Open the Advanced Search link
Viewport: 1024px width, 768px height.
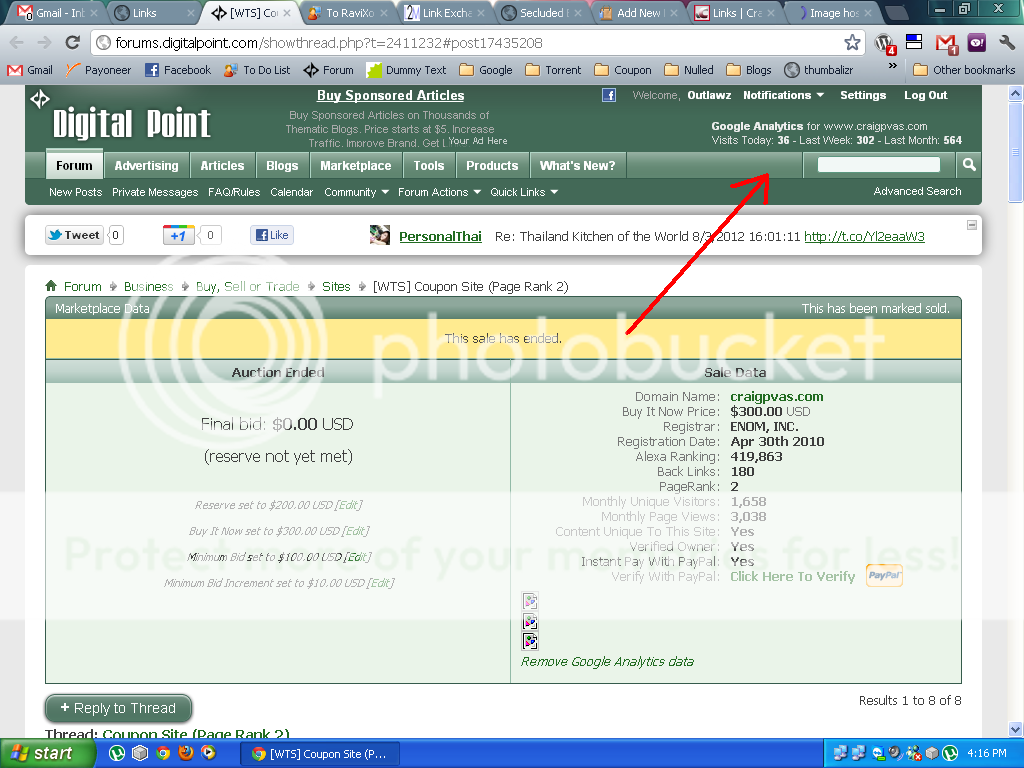click(917, 191)
